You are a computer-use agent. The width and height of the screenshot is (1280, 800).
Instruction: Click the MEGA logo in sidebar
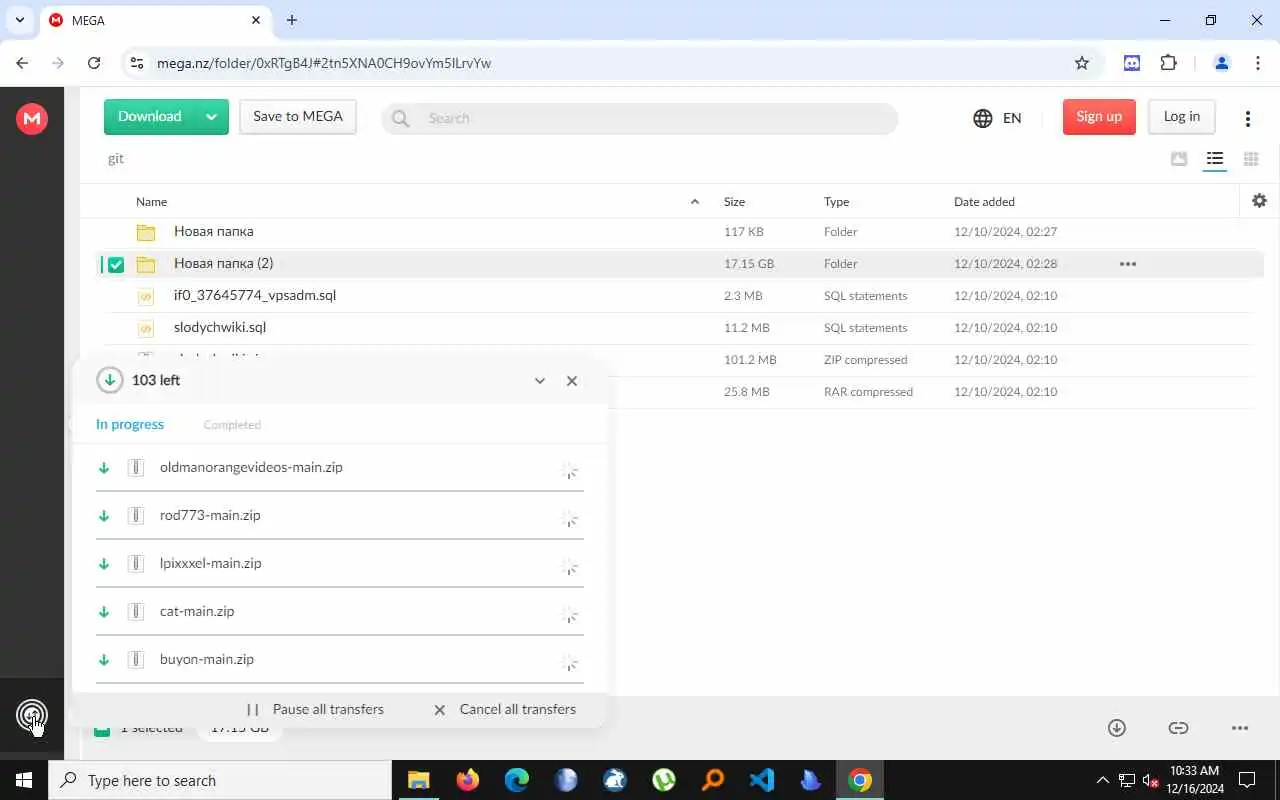coord(32,119)
